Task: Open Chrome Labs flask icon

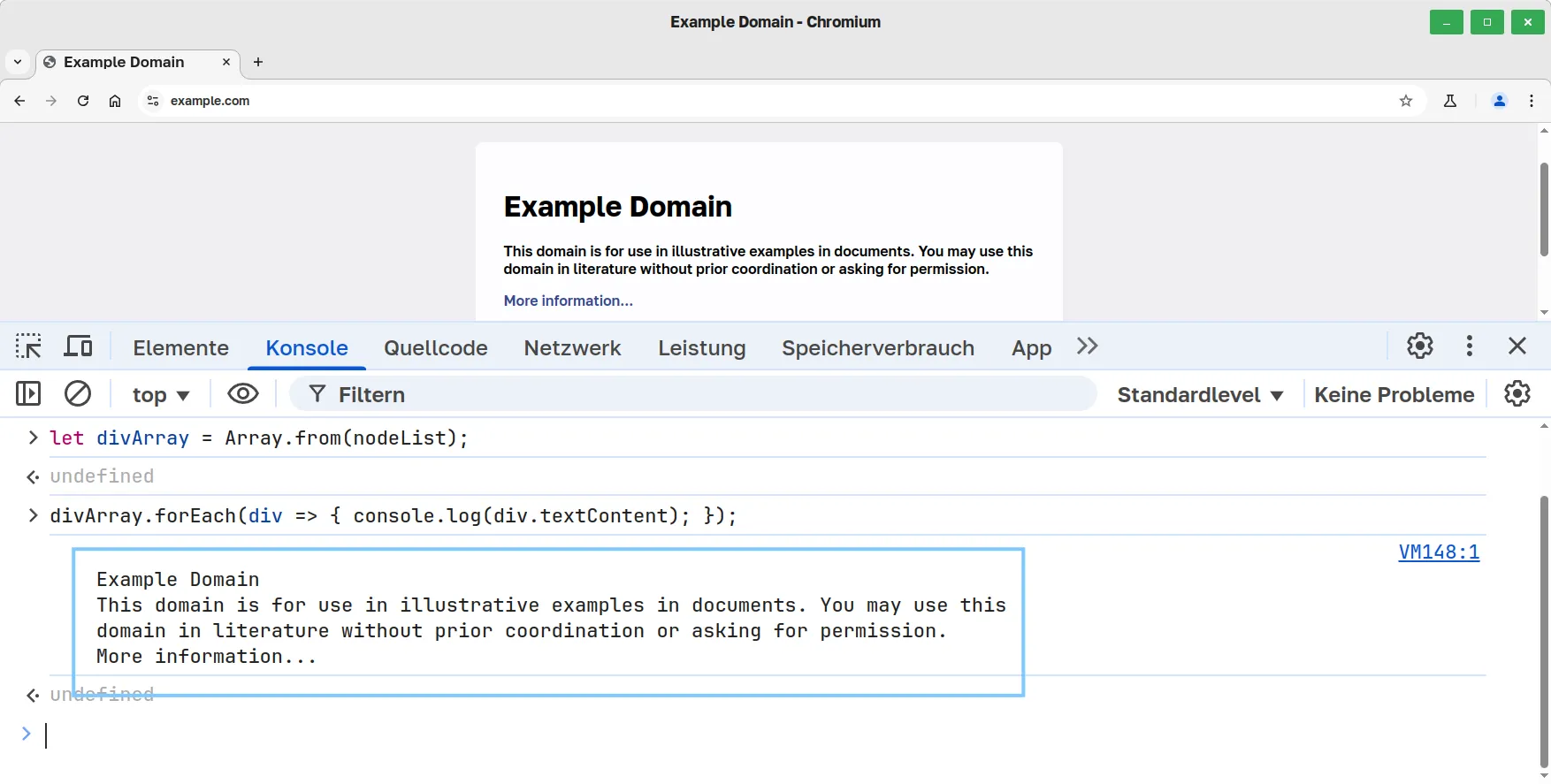Action: [1450, 101]
